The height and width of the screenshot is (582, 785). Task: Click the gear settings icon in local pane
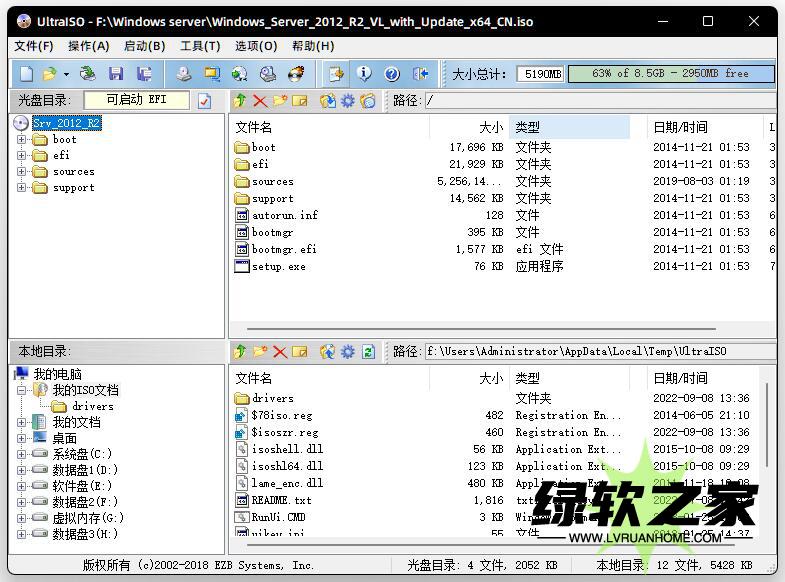click(x=348, y=352)
